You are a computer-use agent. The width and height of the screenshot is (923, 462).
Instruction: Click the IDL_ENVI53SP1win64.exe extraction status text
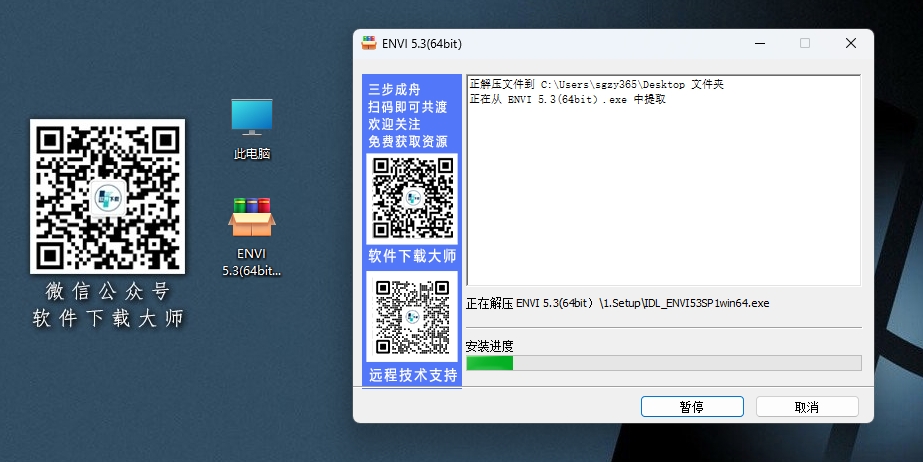(617, 304)
